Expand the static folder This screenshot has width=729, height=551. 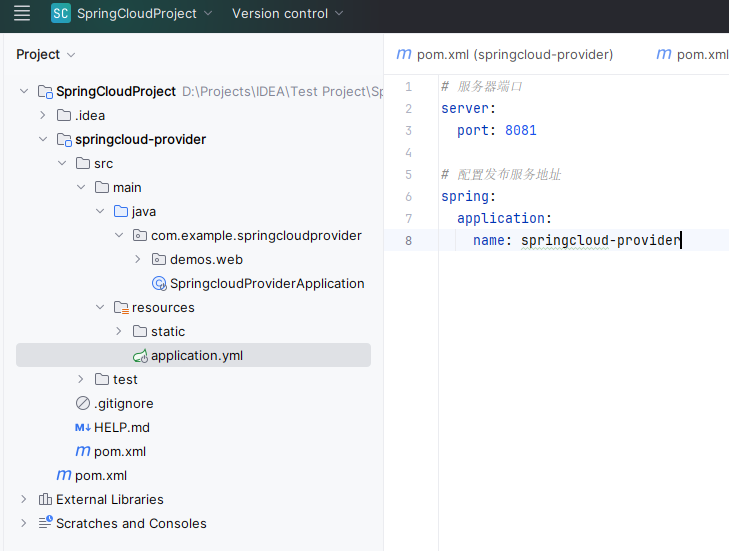point(119,331)
